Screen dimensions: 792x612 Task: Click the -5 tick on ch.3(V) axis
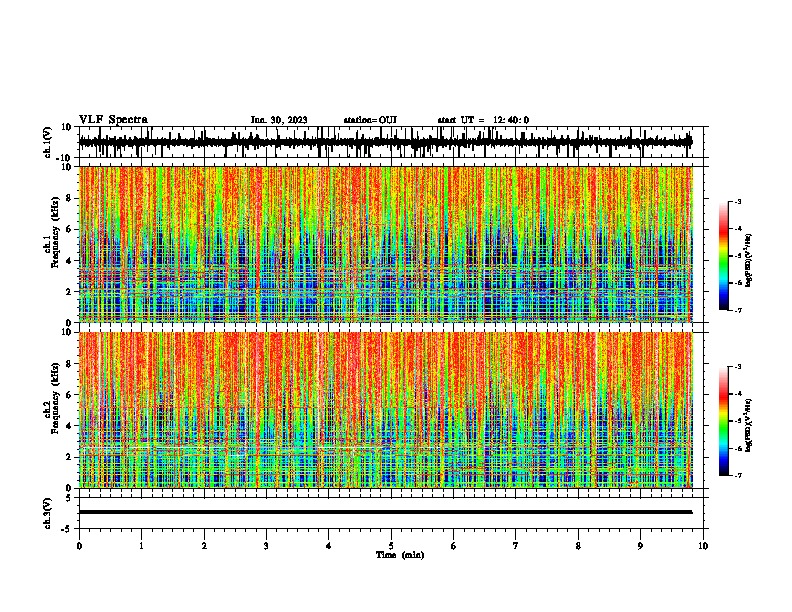pyautogui.click(x=67, y=529)
